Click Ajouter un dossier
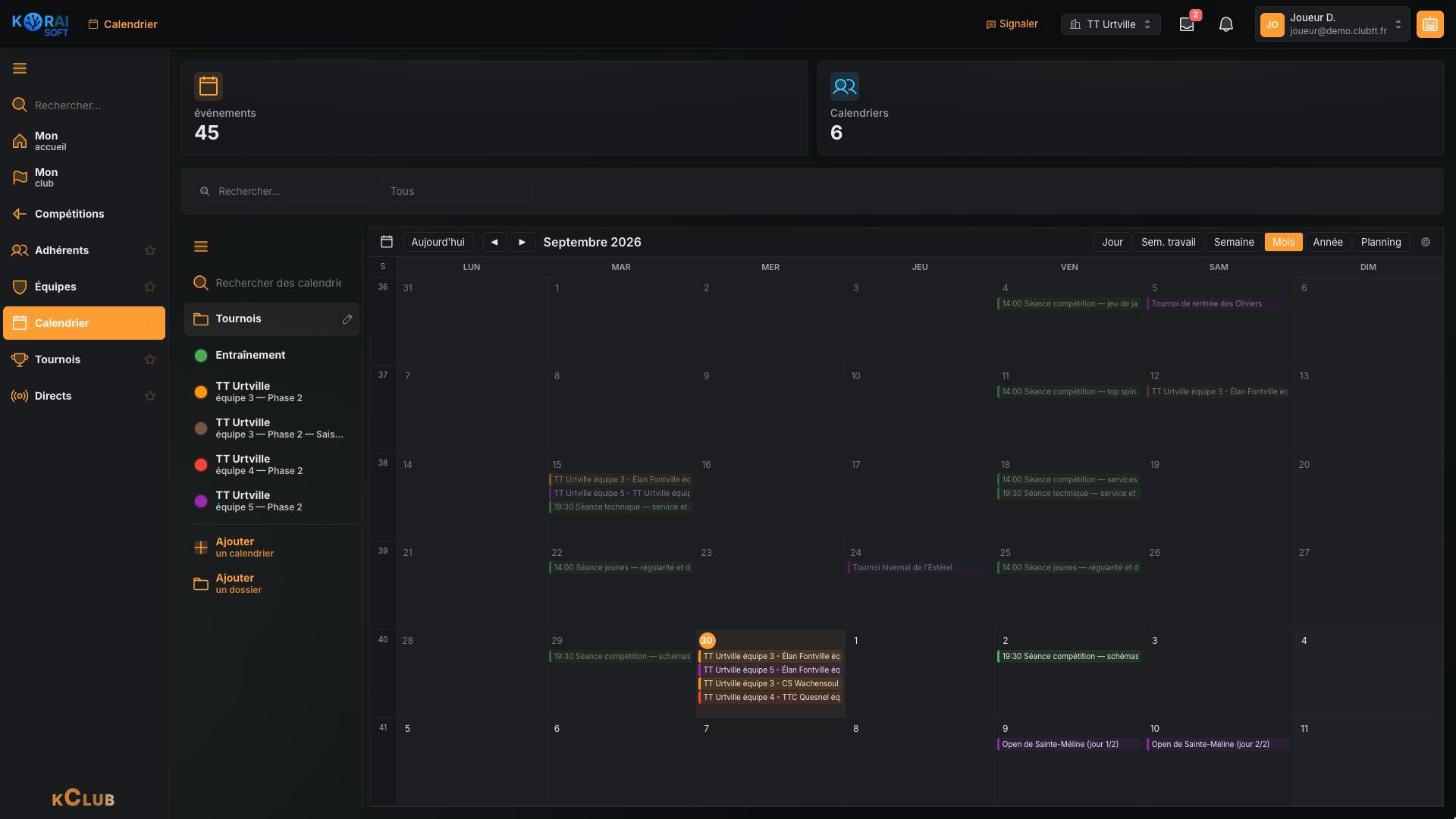Viewport: 1456px width, 819px height. [x=271, y=584]
